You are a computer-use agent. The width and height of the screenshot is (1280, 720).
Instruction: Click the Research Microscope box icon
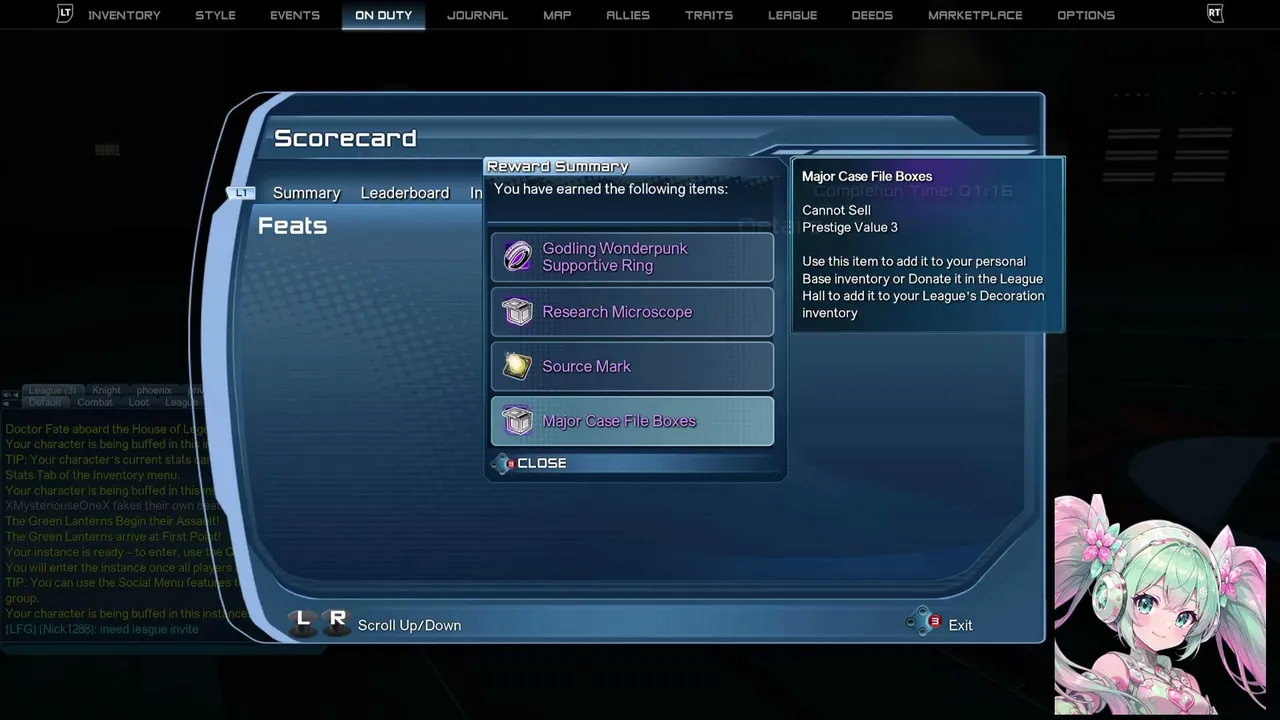[x=518, y=312]
